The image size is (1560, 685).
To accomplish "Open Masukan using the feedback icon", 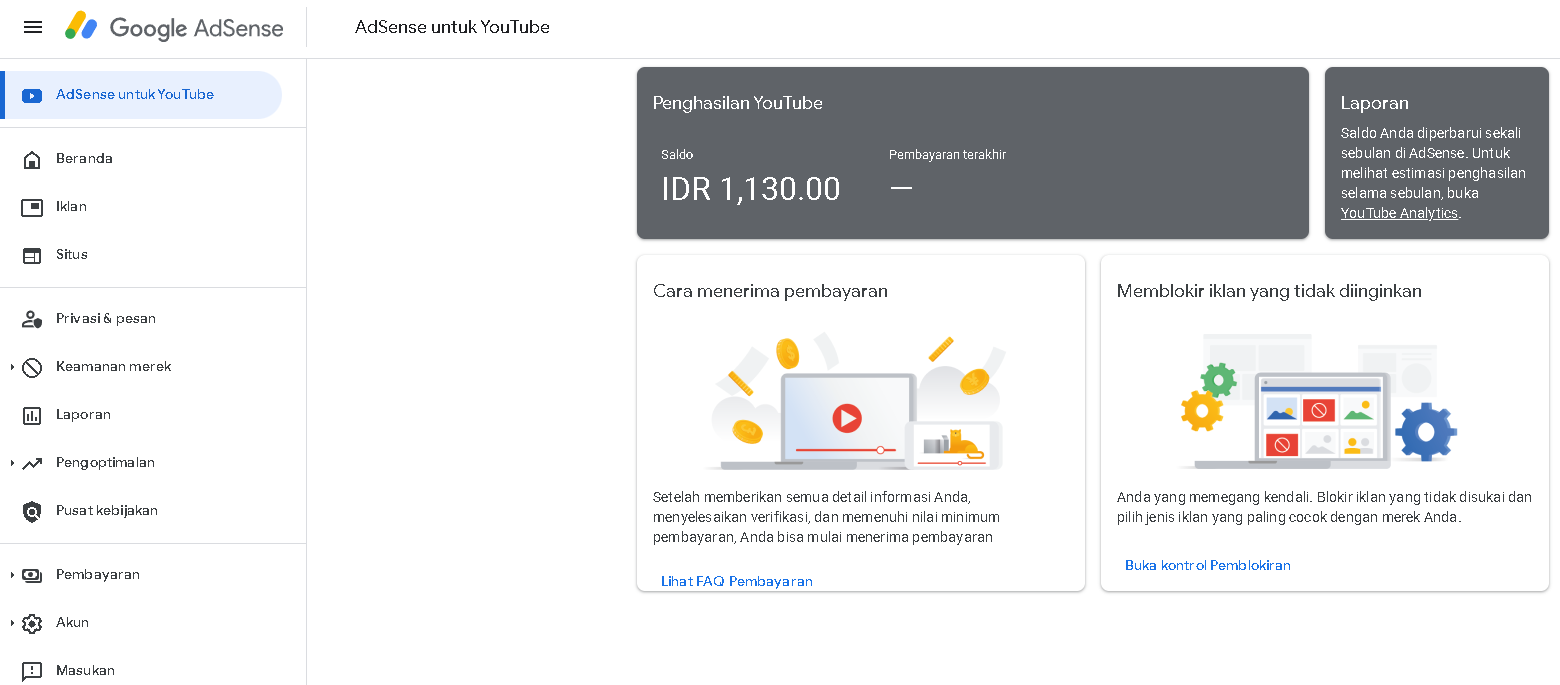I will click(x=33, y=670).
